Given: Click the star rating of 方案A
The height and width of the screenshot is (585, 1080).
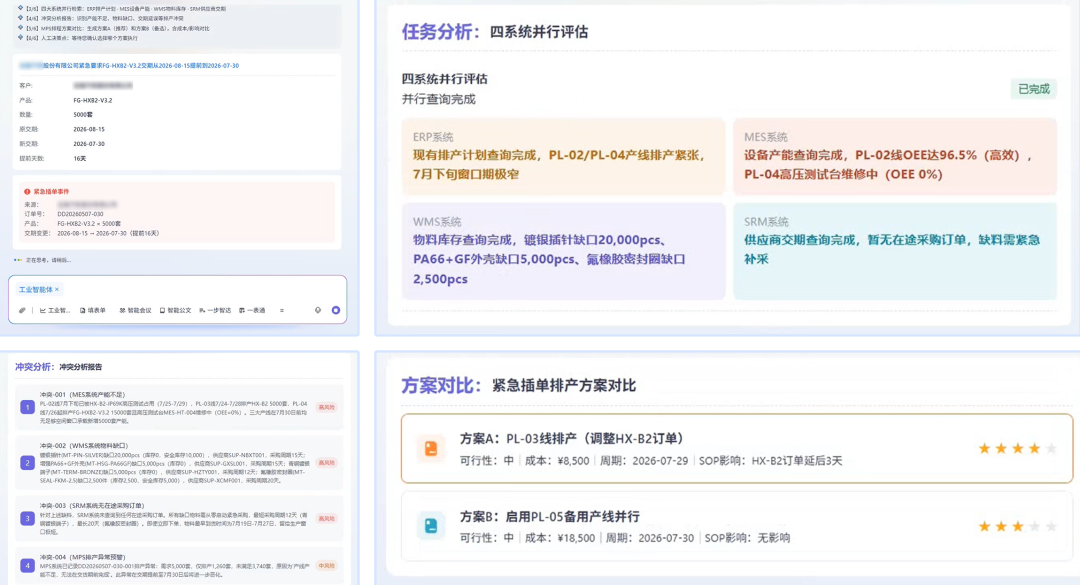Looking at the screenshot, I should point(1017,449).
